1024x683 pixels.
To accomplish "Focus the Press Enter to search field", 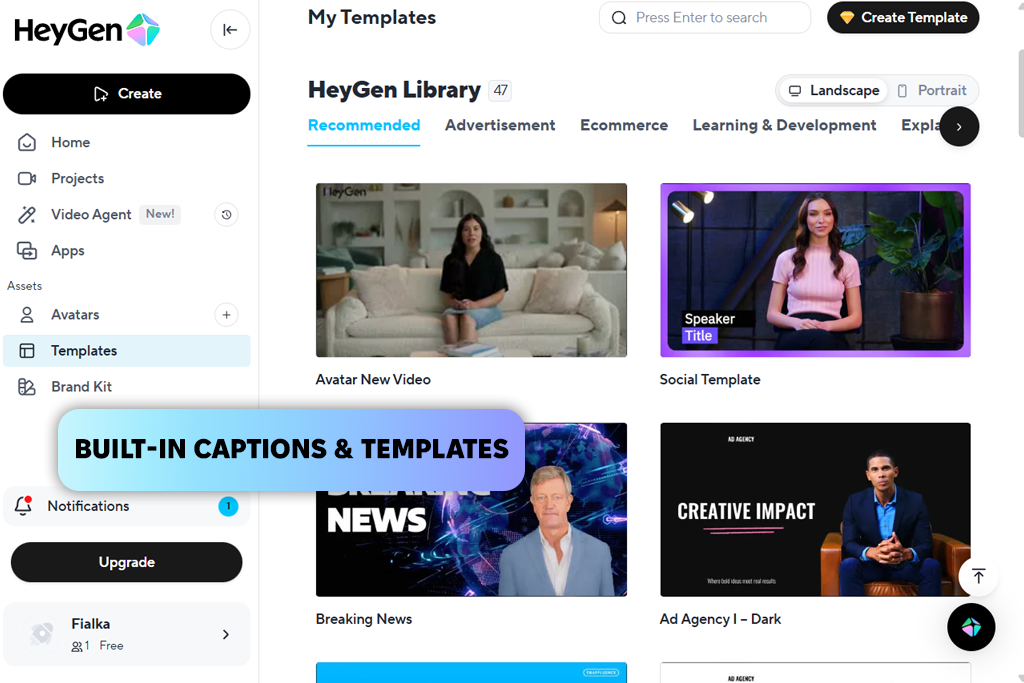I will point(705,18).
